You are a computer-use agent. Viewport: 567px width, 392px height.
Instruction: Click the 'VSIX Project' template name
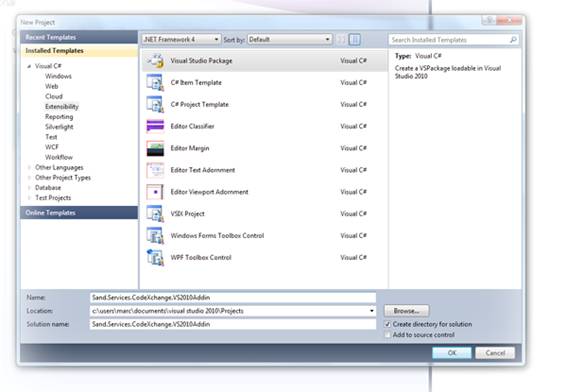187,214
